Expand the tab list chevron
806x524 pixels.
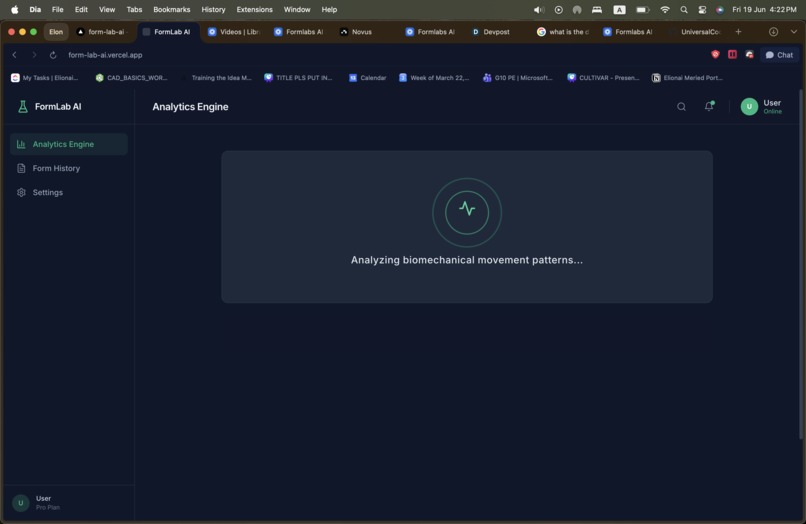click(x=794, y=32)
